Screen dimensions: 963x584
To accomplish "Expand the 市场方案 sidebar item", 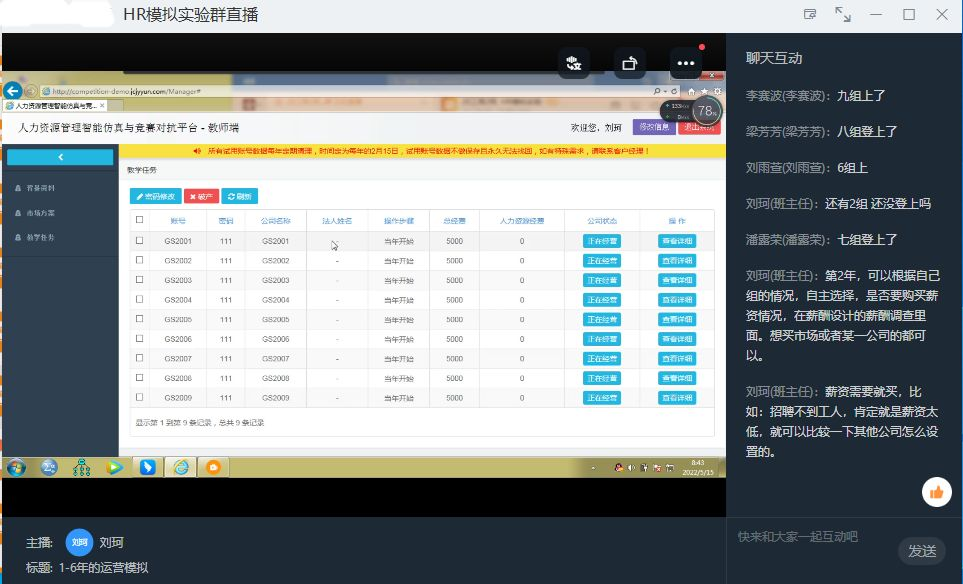I will coord(41,213).
